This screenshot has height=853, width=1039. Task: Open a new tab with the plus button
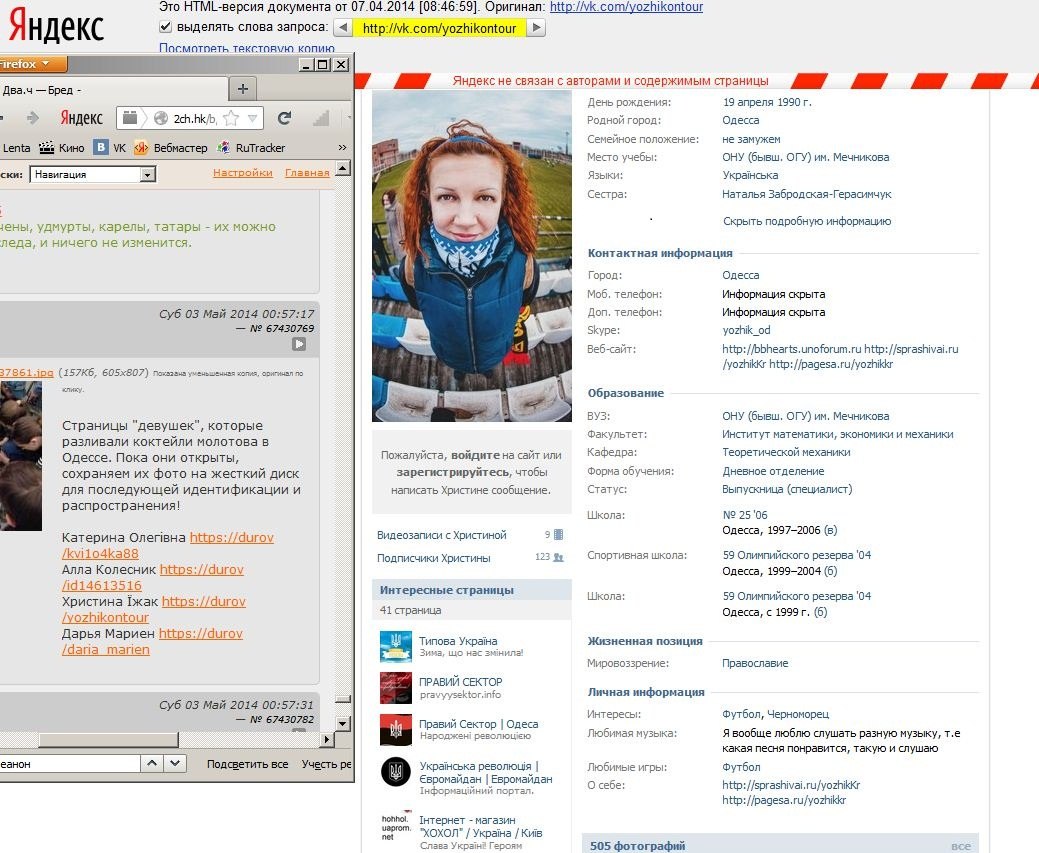(240, 90)
